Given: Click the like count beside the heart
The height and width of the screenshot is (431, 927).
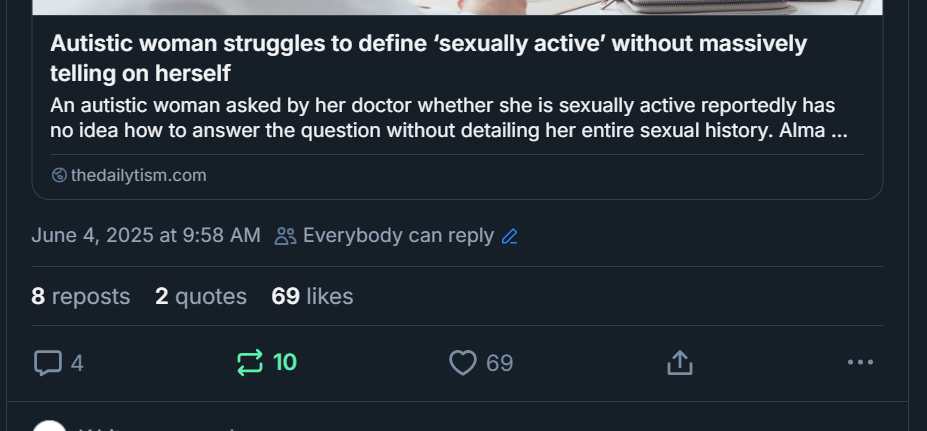Looking at the screenshot, I should point(499,363).
